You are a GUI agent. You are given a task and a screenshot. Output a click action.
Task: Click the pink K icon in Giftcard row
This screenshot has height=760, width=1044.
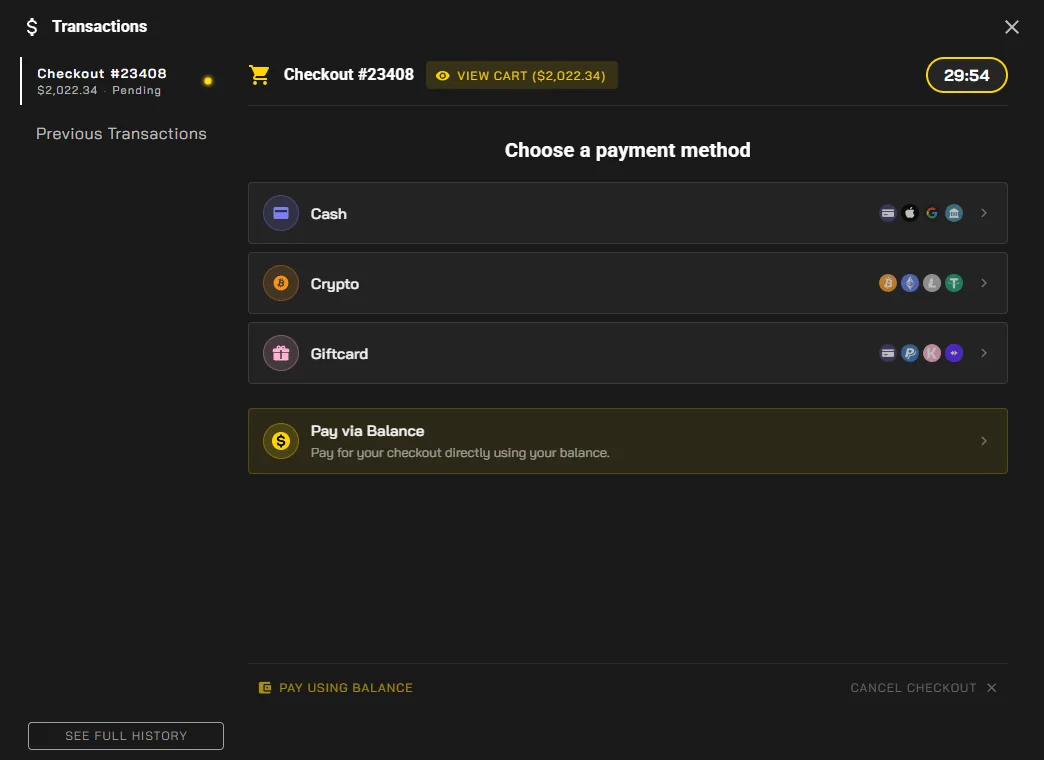[931, 353]
